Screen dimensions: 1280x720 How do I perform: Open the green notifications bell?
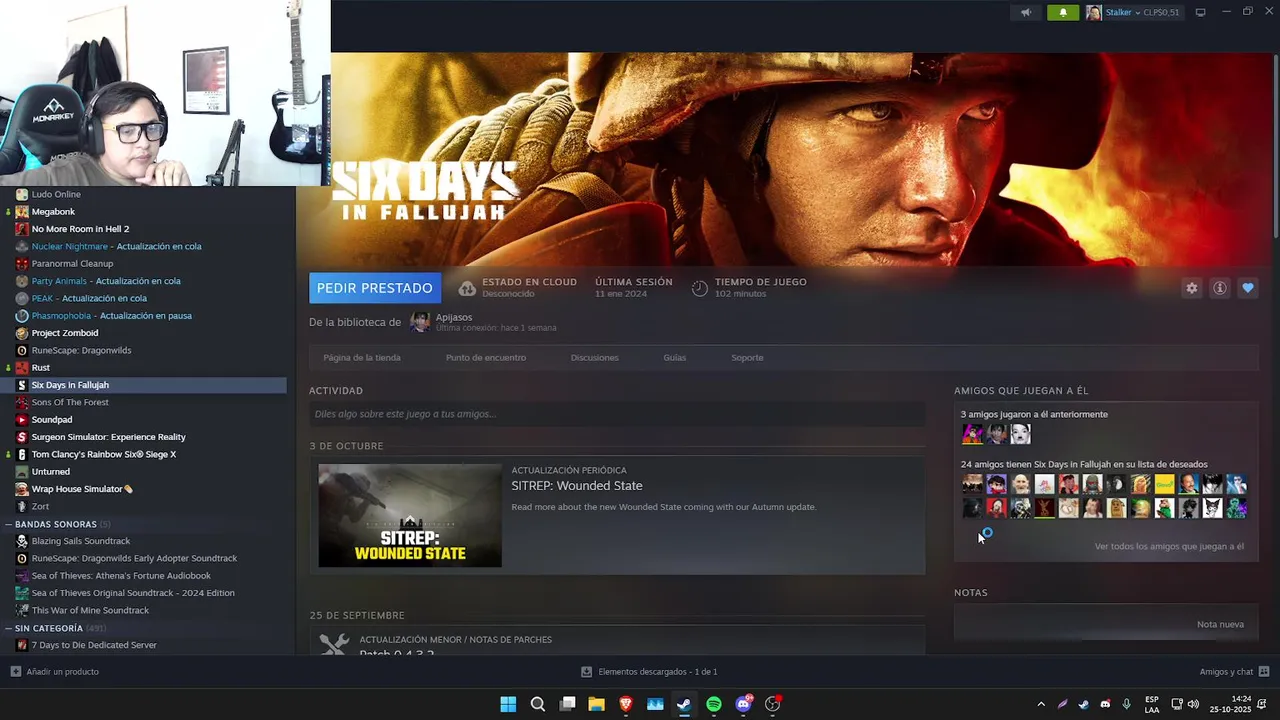1063,13
